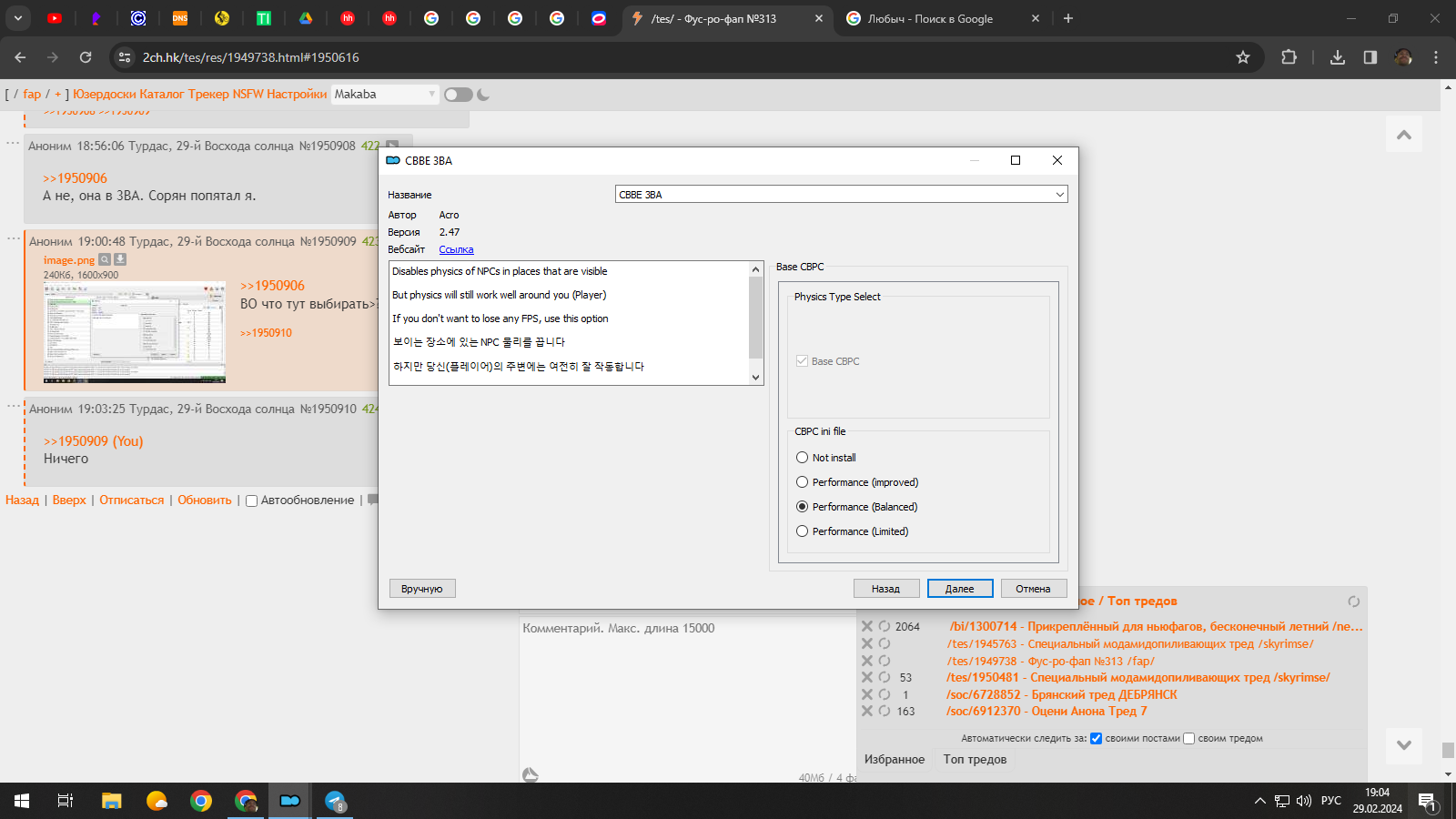Select Performance (improved) radio option

(x=802, y=482)
